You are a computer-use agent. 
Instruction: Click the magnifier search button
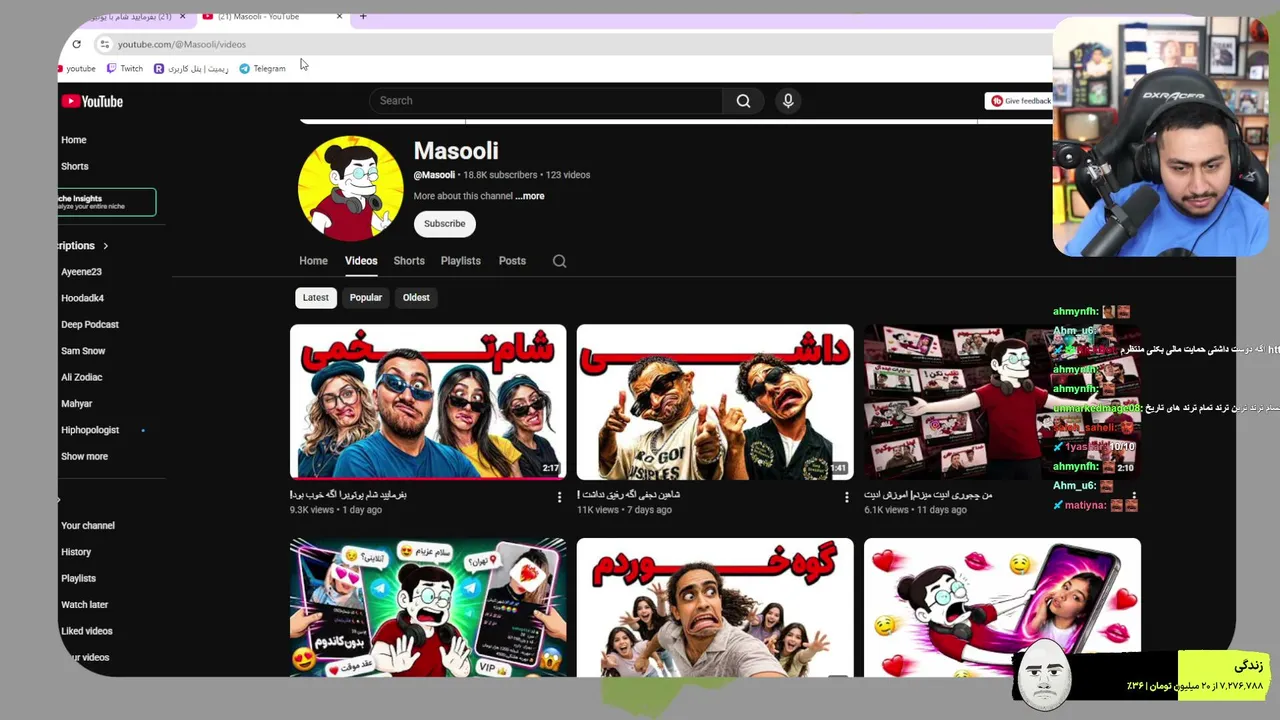743,101
